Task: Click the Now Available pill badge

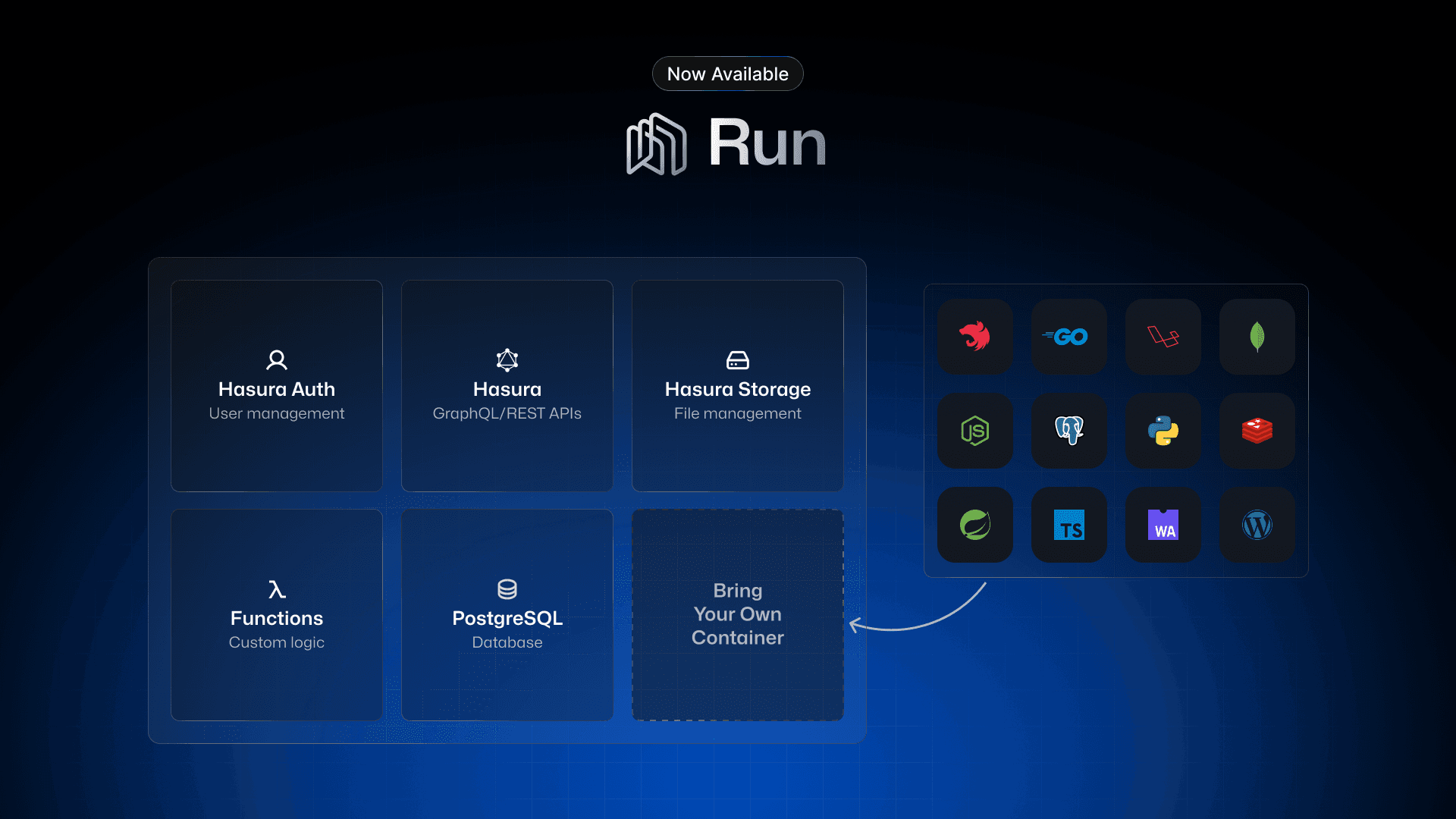Action: [728, 74]
